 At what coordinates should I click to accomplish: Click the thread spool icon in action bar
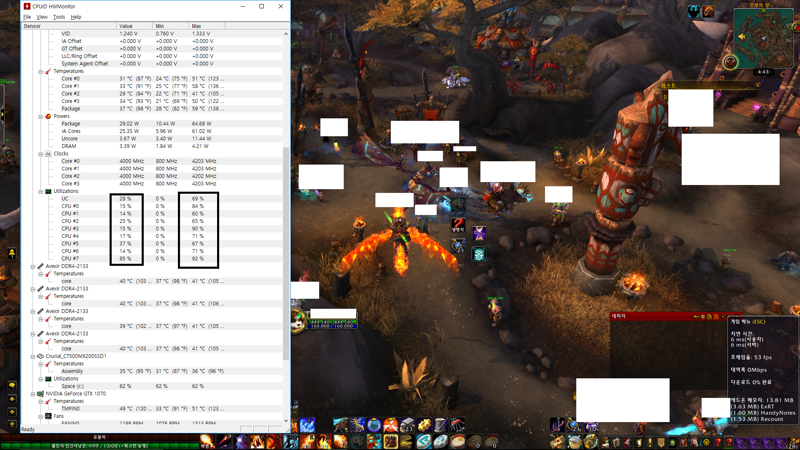click(440, 424)
